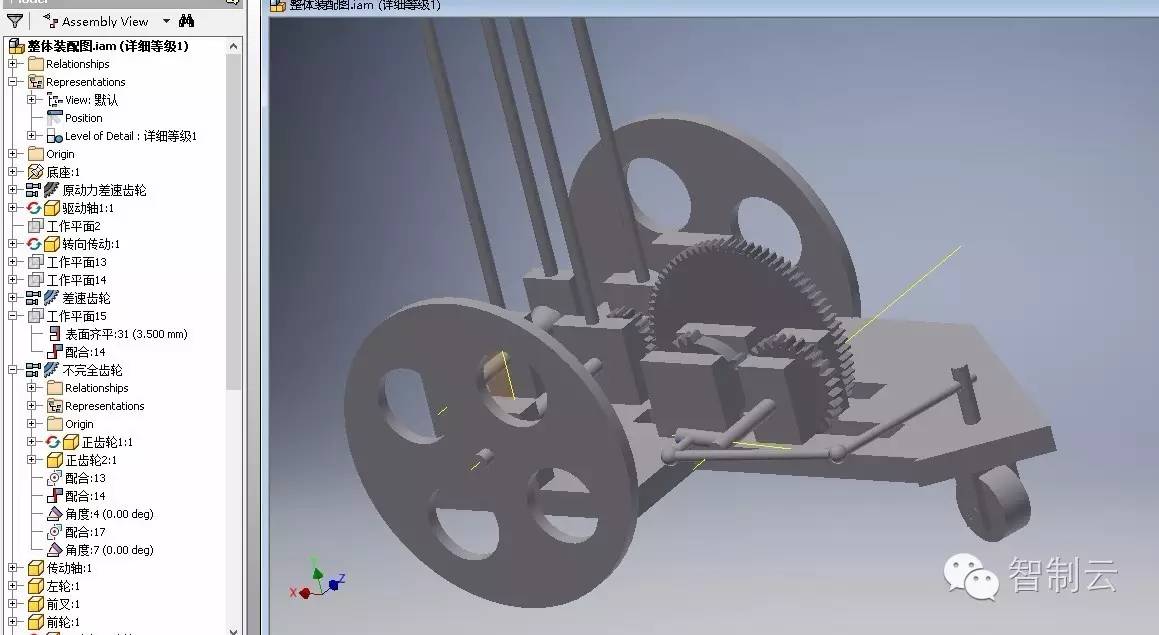
Task: Expand the top-level Relationships folder
Action: [x=13, y=64]
